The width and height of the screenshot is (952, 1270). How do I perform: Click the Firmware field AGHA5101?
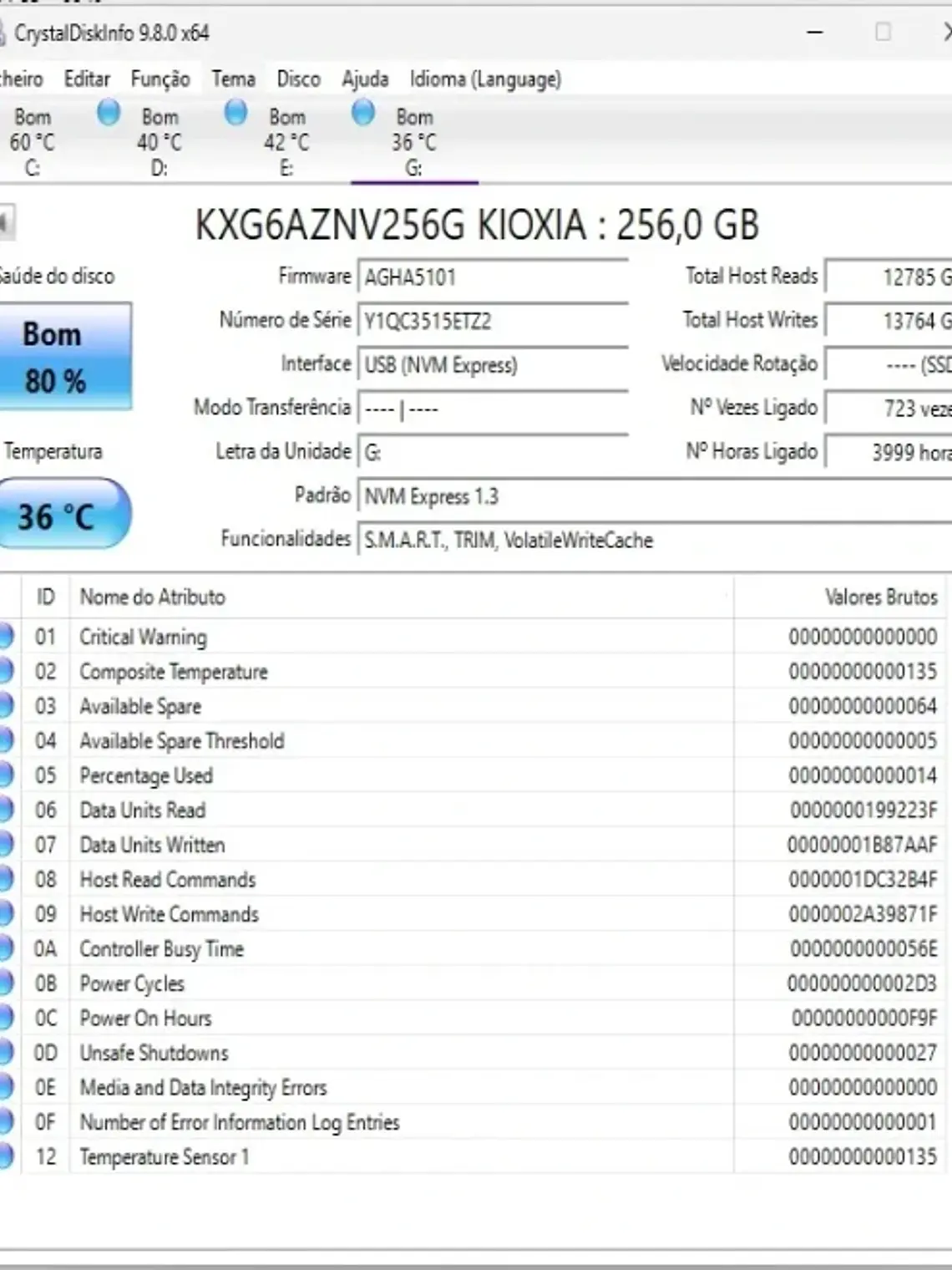tap(493, 277)
